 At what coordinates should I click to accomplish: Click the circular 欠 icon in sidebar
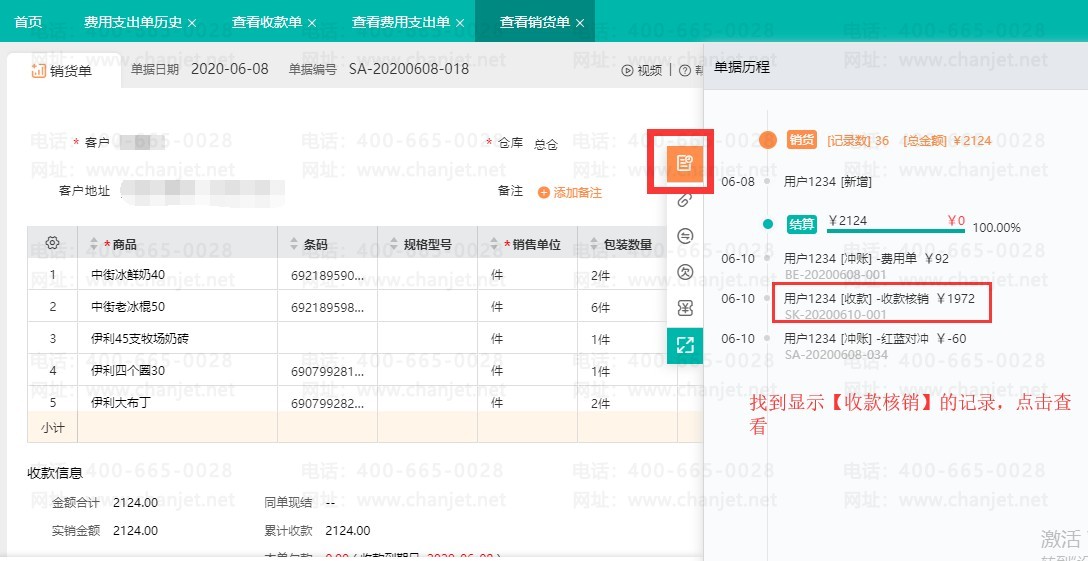pyautogui.click(x=685, y=272)
